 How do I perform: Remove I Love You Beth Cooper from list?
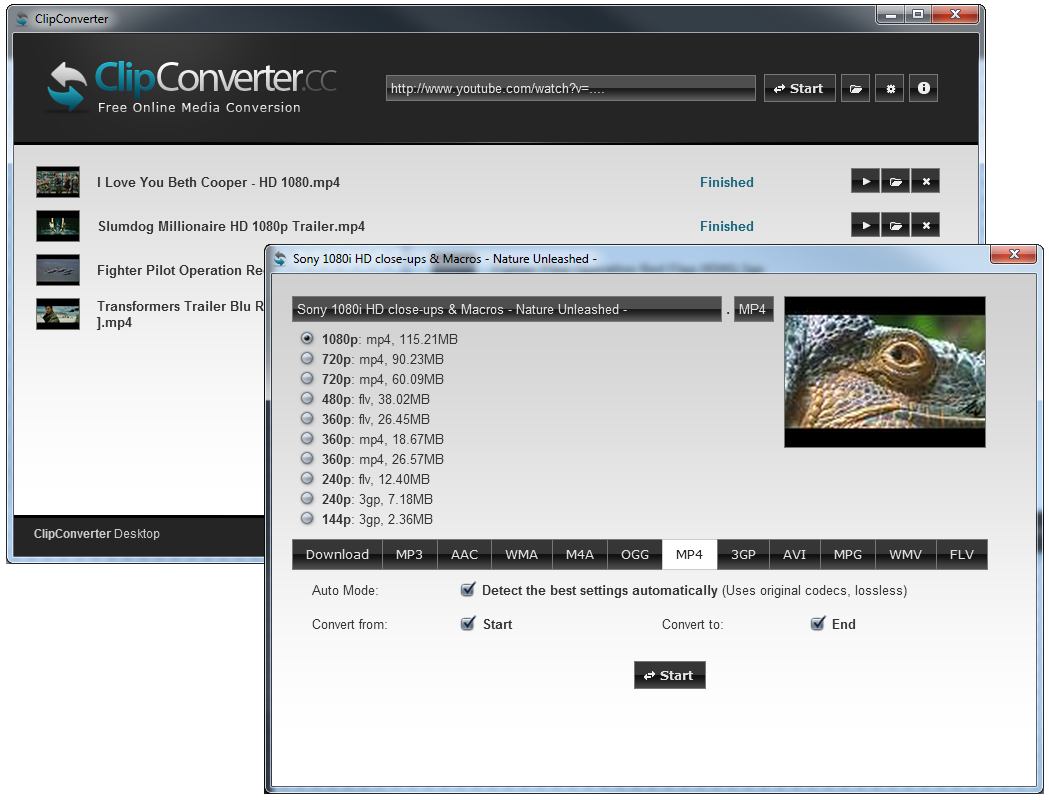tap(925, 181)
